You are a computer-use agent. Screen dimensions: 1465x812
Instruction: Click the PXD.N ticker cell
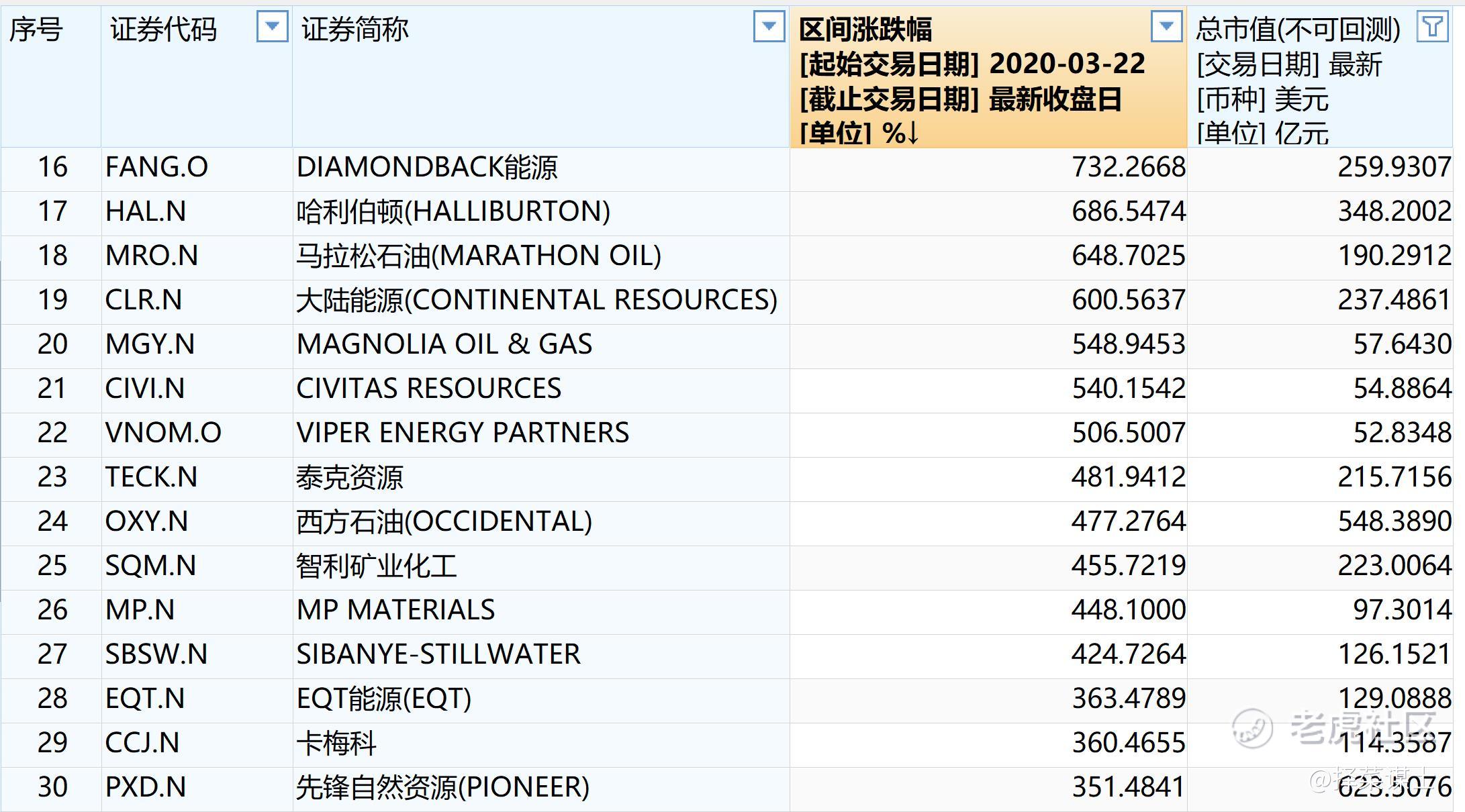(x=146, y=787)
